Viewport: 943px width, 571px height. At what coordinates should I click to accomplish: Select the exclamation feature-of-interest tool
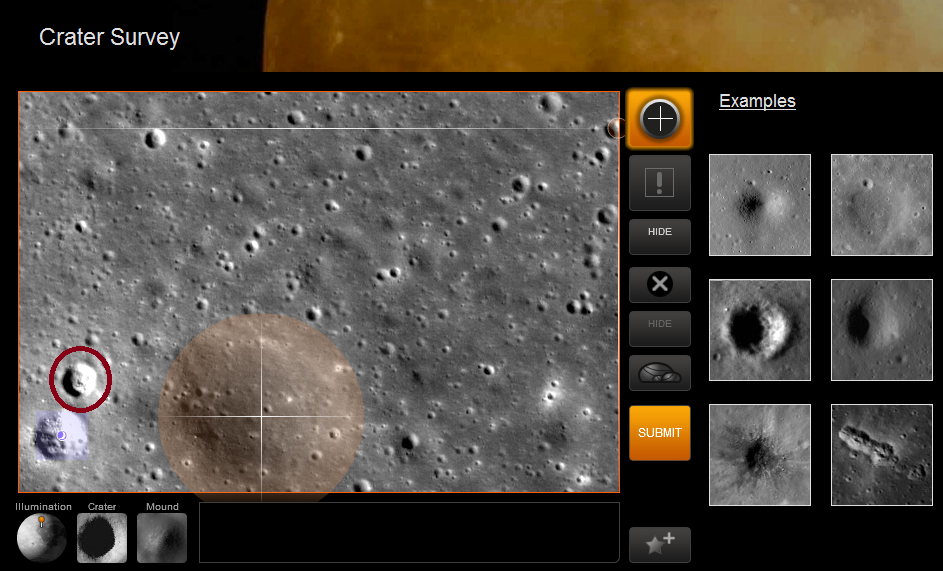pos(659,183)
